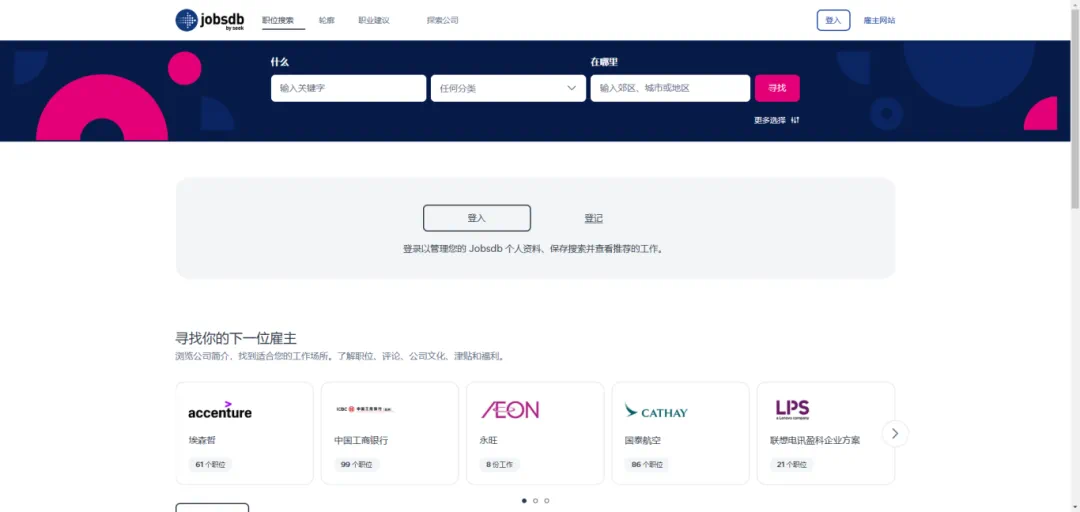This screenshot has height=512, width=1080.
Task: Open the 在哪里 location suggestion field
Action: [x=670, y=88]
